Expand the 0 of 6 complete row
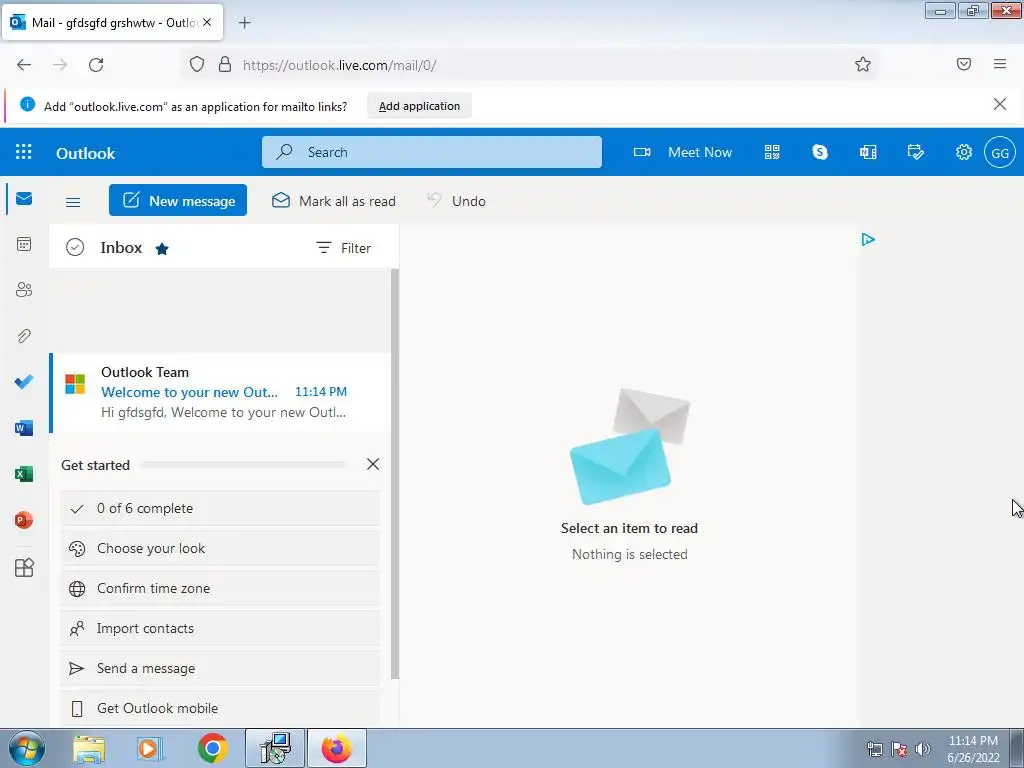The height and width of the screenshot is (768, 1024). 220,508
